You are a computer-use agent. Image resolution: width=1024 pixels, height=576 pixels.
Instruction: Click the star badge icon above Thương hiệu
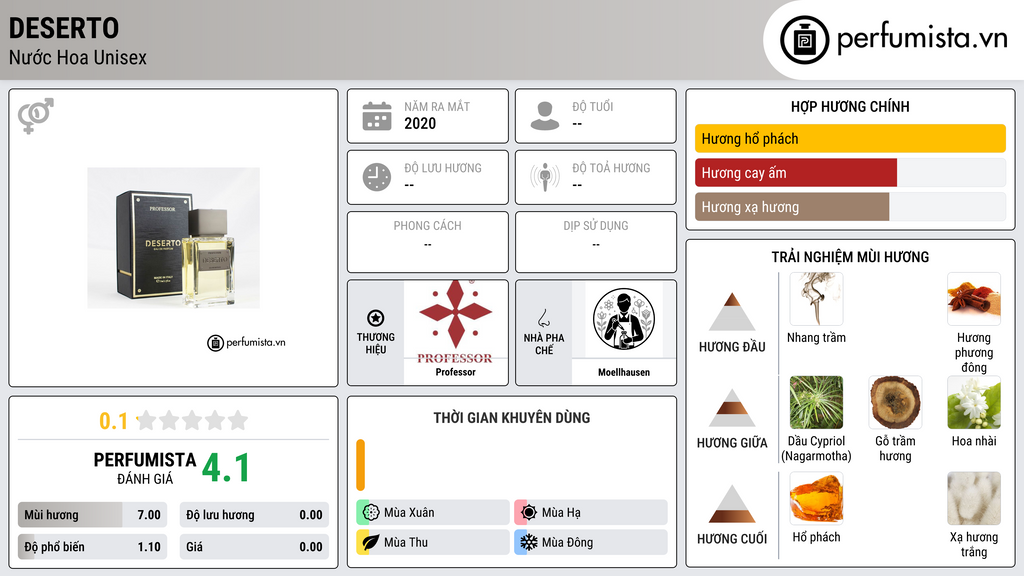pos(376,318)
